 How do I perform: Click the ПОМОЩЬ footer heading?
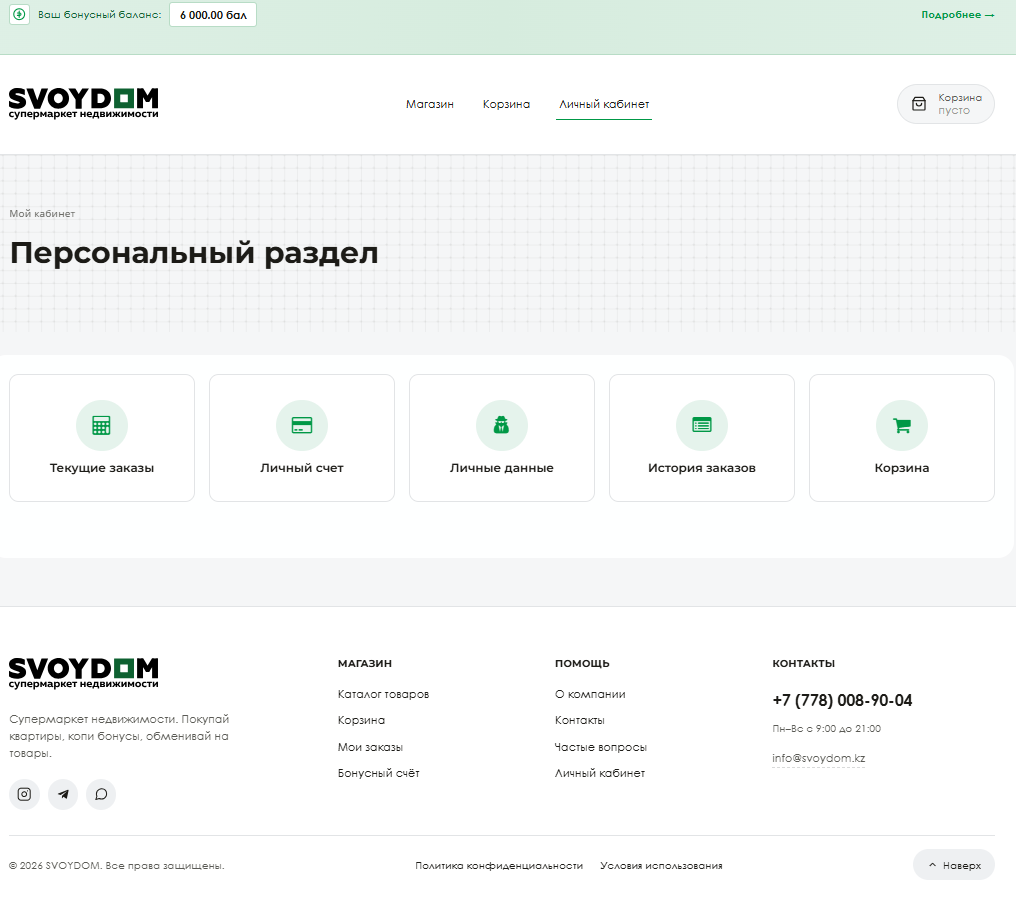coord(582,664)
